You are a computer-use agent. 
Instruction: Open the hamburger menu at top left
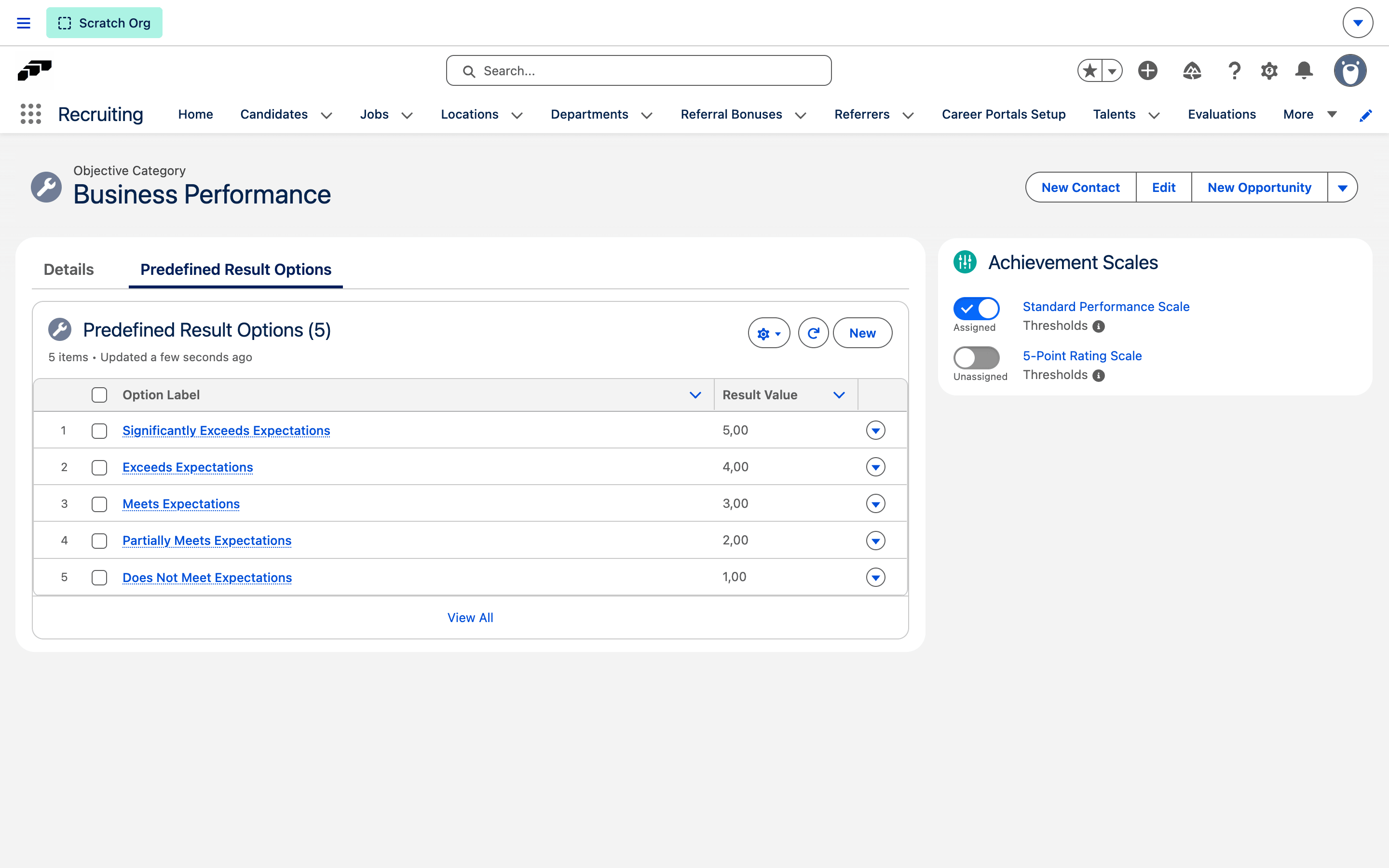pos(24,23)
